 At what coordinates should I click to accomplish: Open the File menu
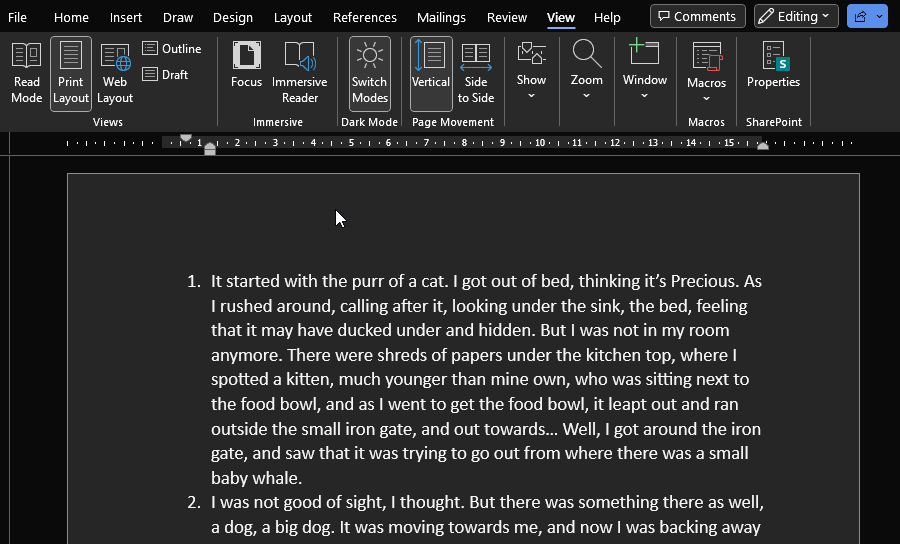tap(17, 17)
